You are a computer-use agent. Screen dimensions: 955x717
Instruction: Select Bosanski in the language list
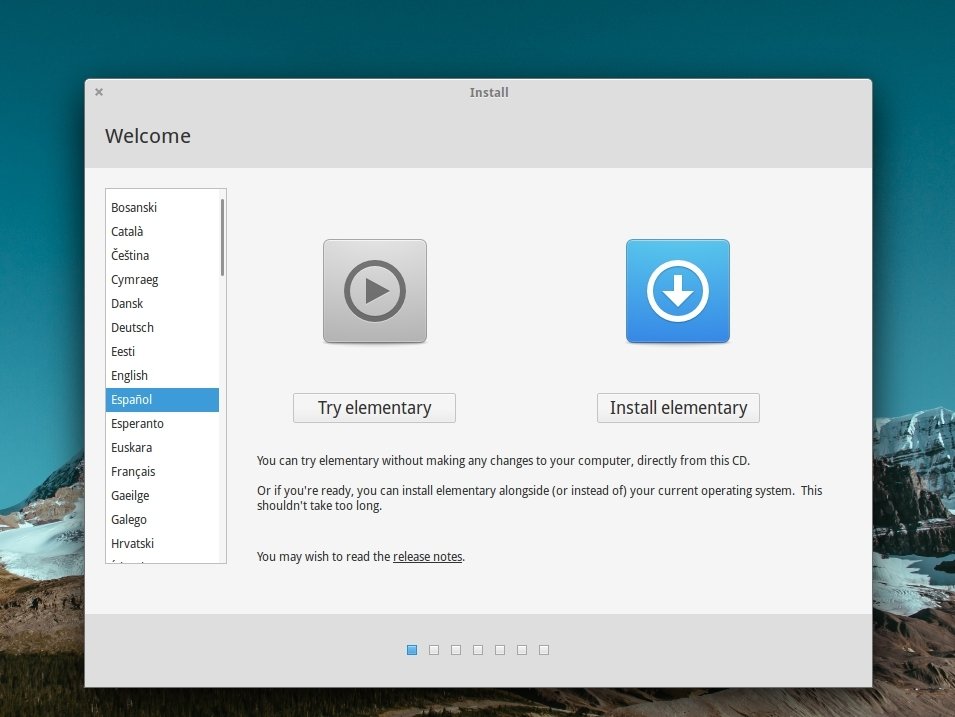tap(162, 208)
